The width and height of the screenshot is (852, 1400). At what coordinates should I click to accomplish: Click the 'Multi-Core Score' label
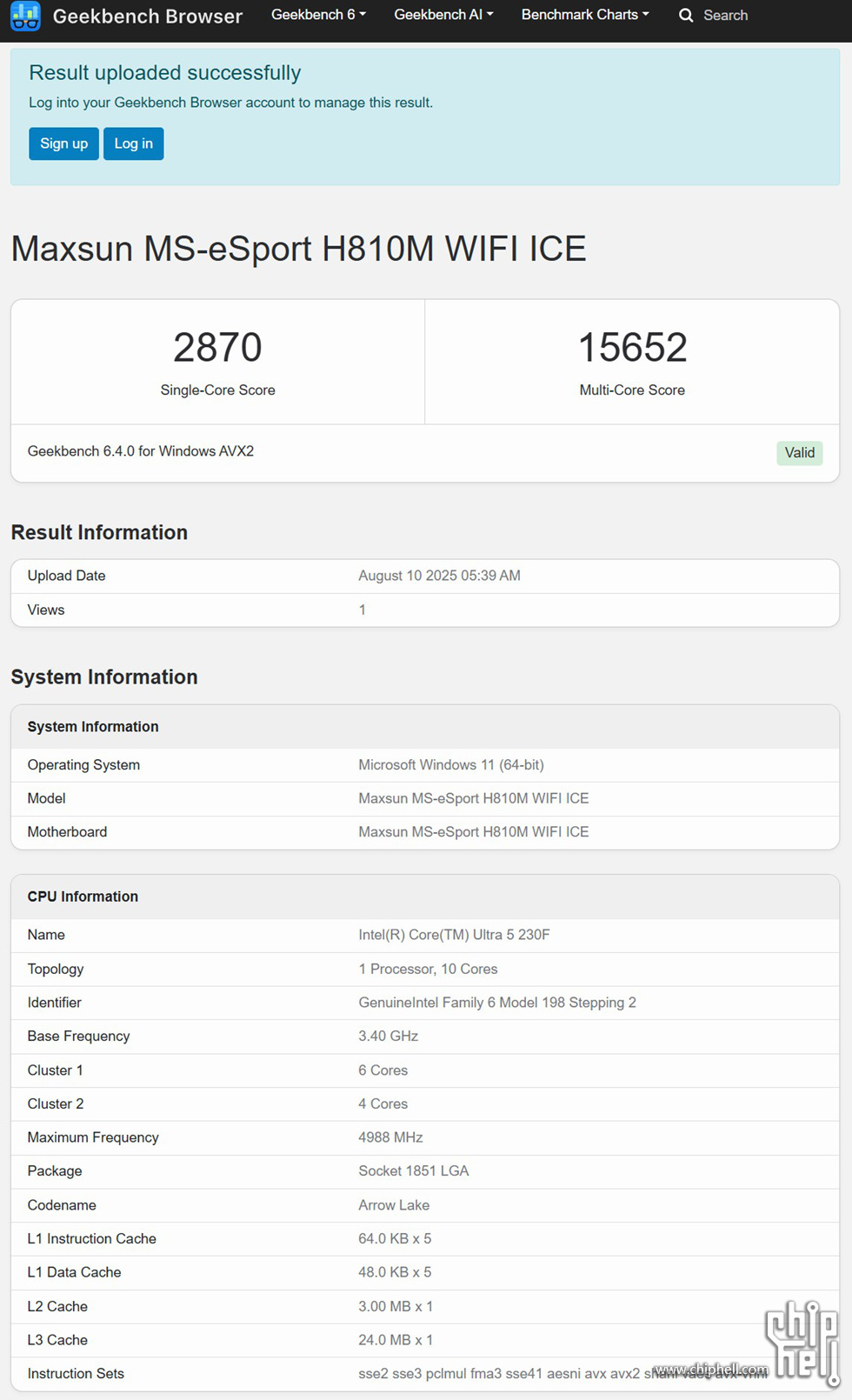(x=632, y=390)
